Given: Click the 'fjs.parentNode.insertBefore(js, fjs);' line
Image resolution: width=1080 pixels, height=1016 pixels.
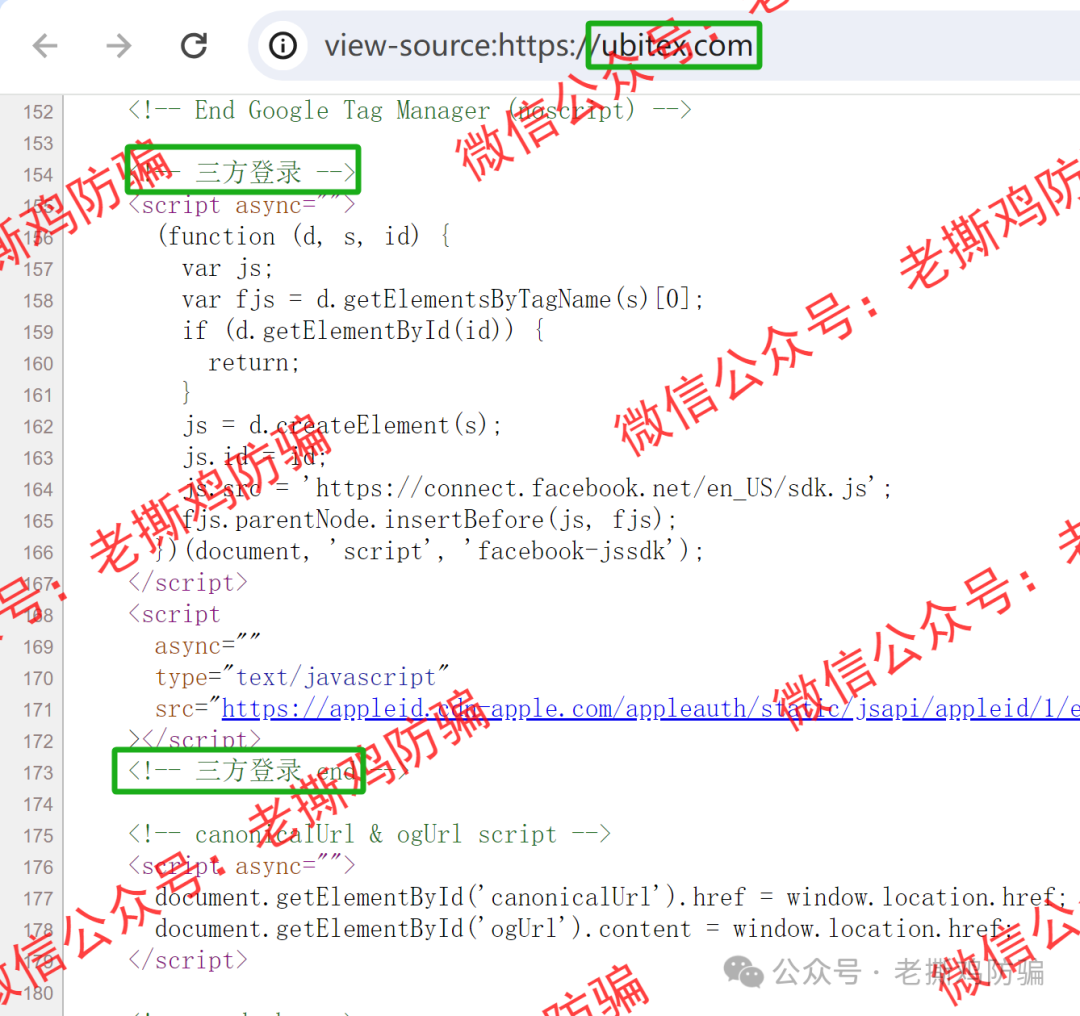Looking at the screenshot, I should [429, 520].
